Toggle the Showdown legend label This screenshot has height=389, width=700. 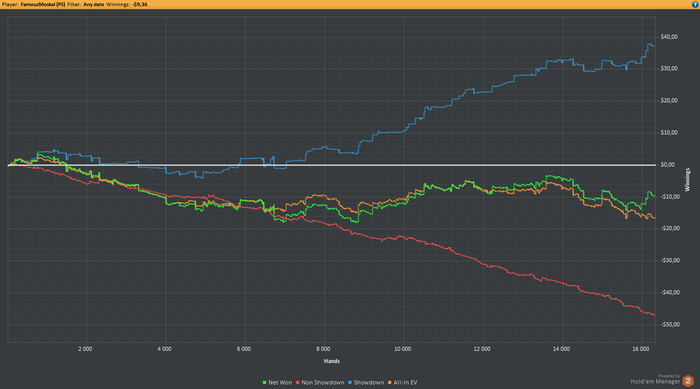(x=369, y=383)
